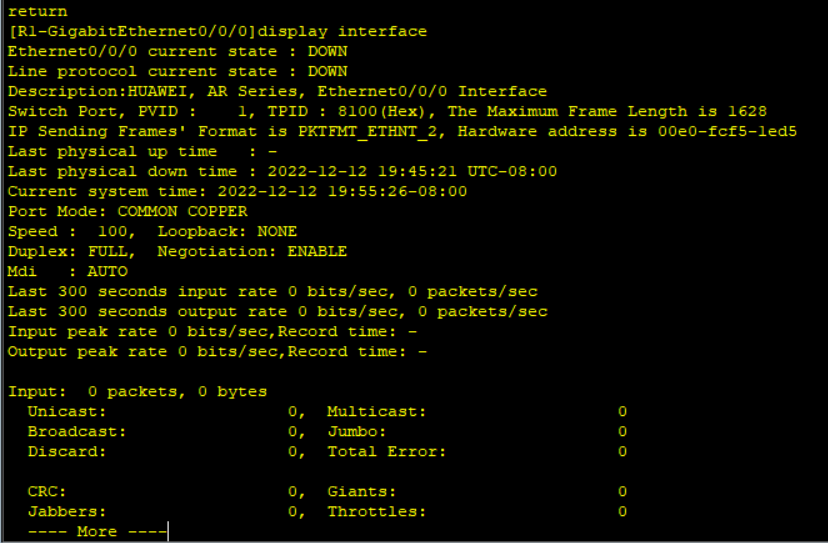
Task: Click the Port Mode COMMON COPPER text
Action: 127,211
